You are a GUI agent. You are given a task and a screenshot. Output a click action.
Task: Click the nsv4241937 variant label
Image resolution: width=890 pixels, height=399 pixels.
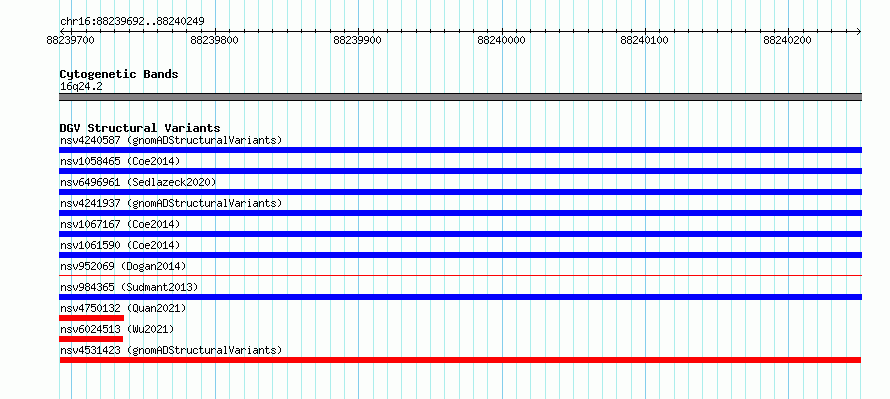pyautogui.click(x=171, y=203)
